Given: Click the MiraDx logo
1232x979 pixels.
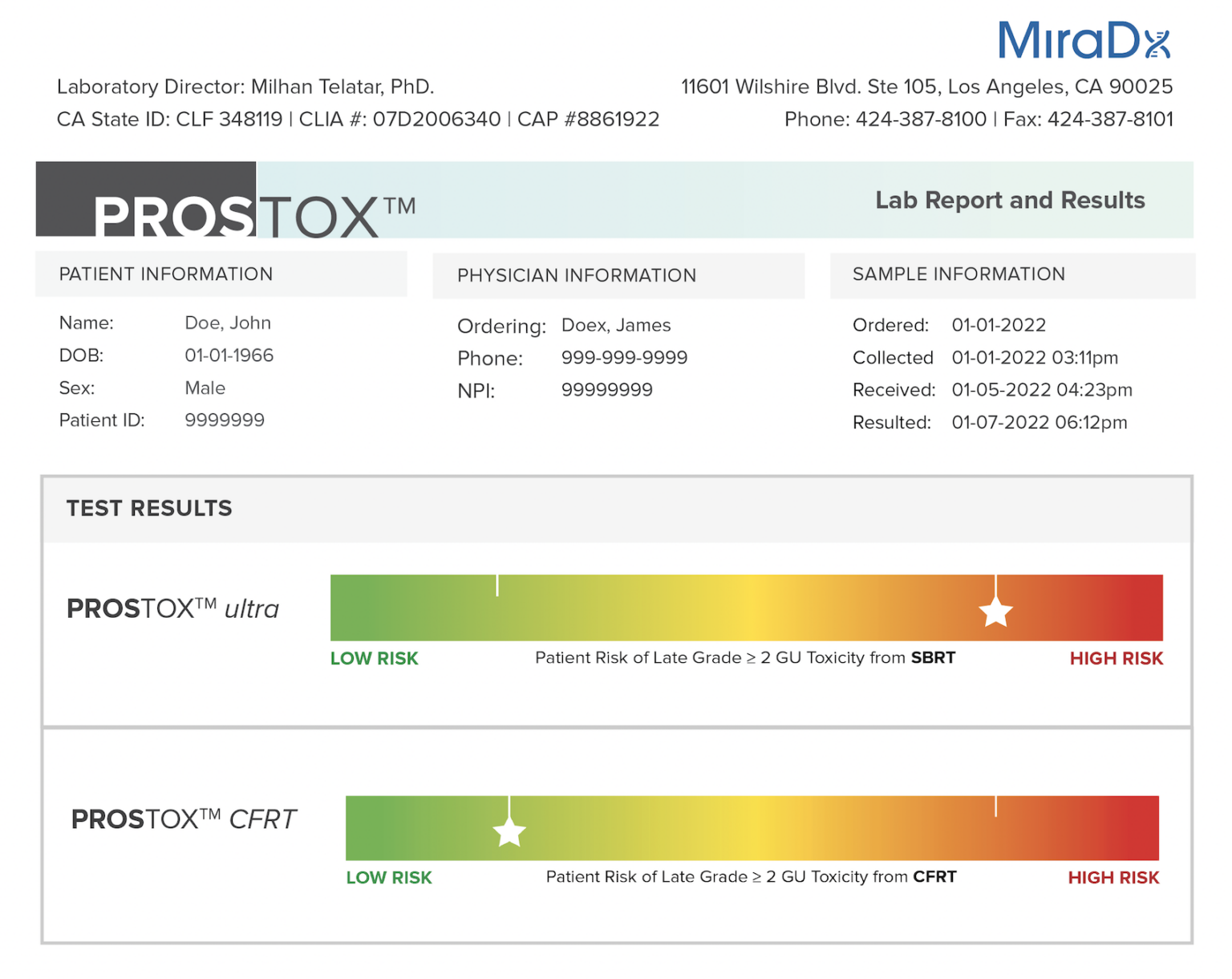Looking at the screenshot, I should [1083, 40].
